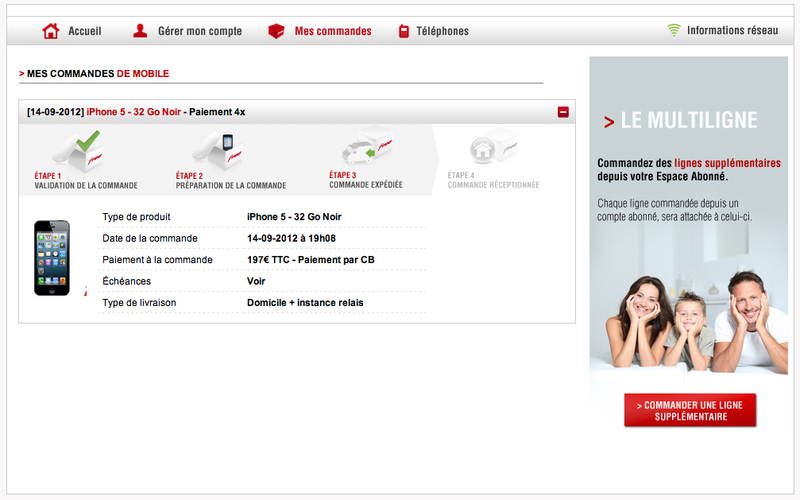
Task: Open the Accueil menu item
Action: tap(85, 31)
